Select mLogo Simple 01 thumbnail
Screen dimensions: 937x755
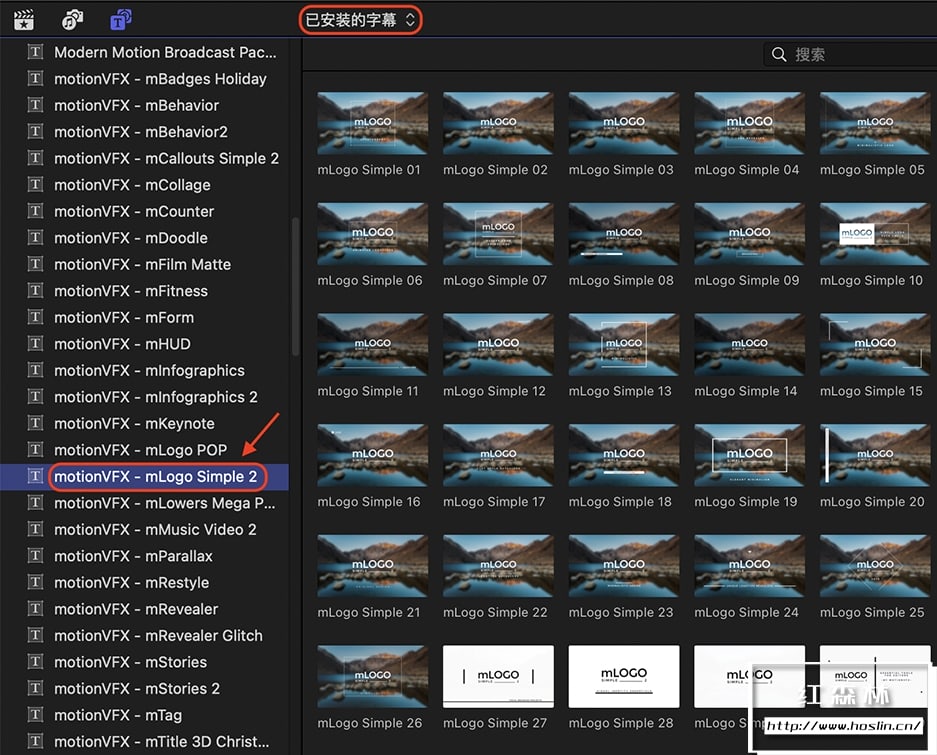point(372,123)
